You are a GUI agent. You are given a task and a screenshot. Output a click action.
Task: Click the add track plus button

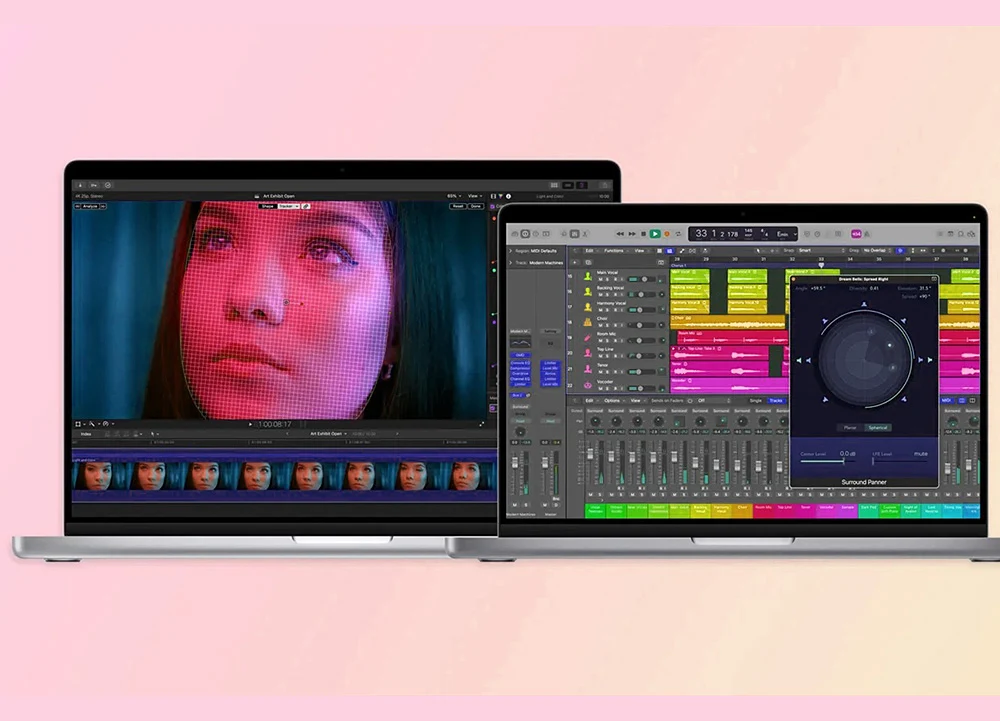(x=575, y=262)
